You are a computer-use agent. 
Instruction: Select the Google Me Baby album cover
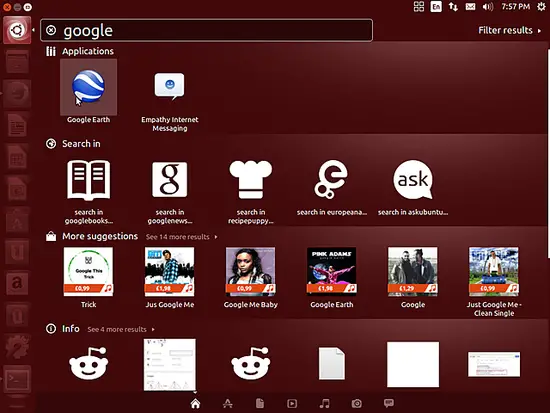[x=251, y=272]
